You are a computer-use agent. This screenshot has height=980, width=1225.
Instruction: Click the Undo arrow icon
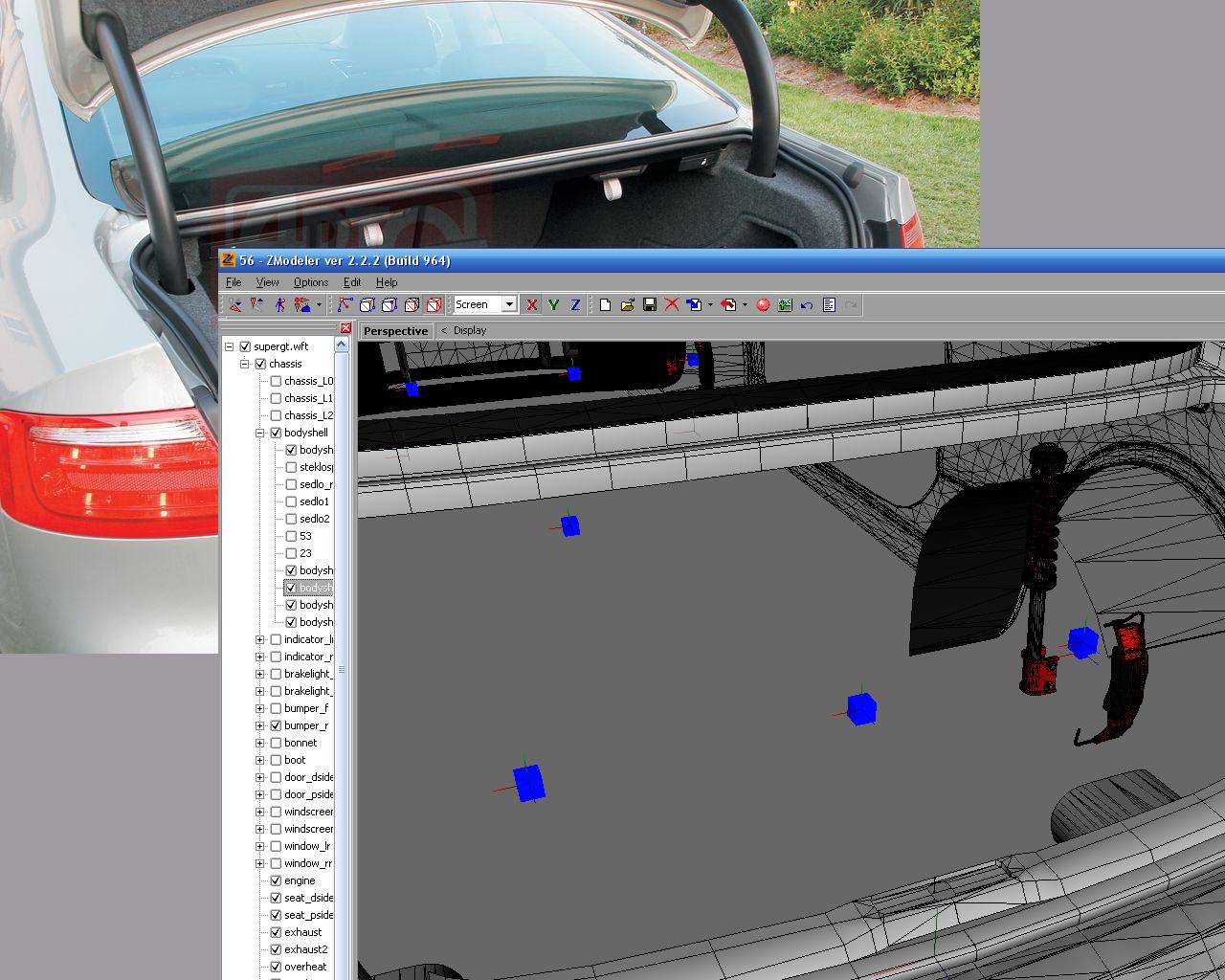pyautogui.click(x=807, y=304)
